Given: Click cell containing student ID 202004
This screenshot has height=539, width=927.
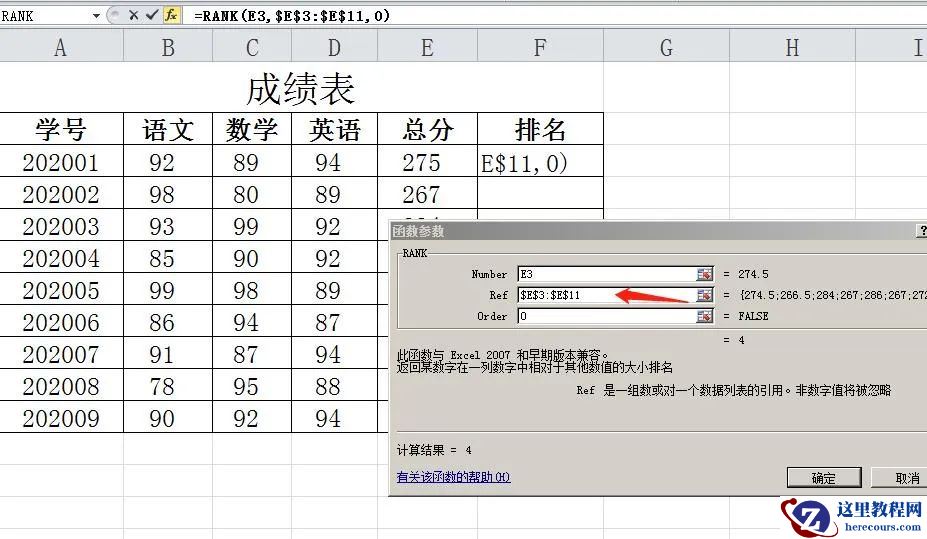Looking at the screenshot, I should point(61,257).
